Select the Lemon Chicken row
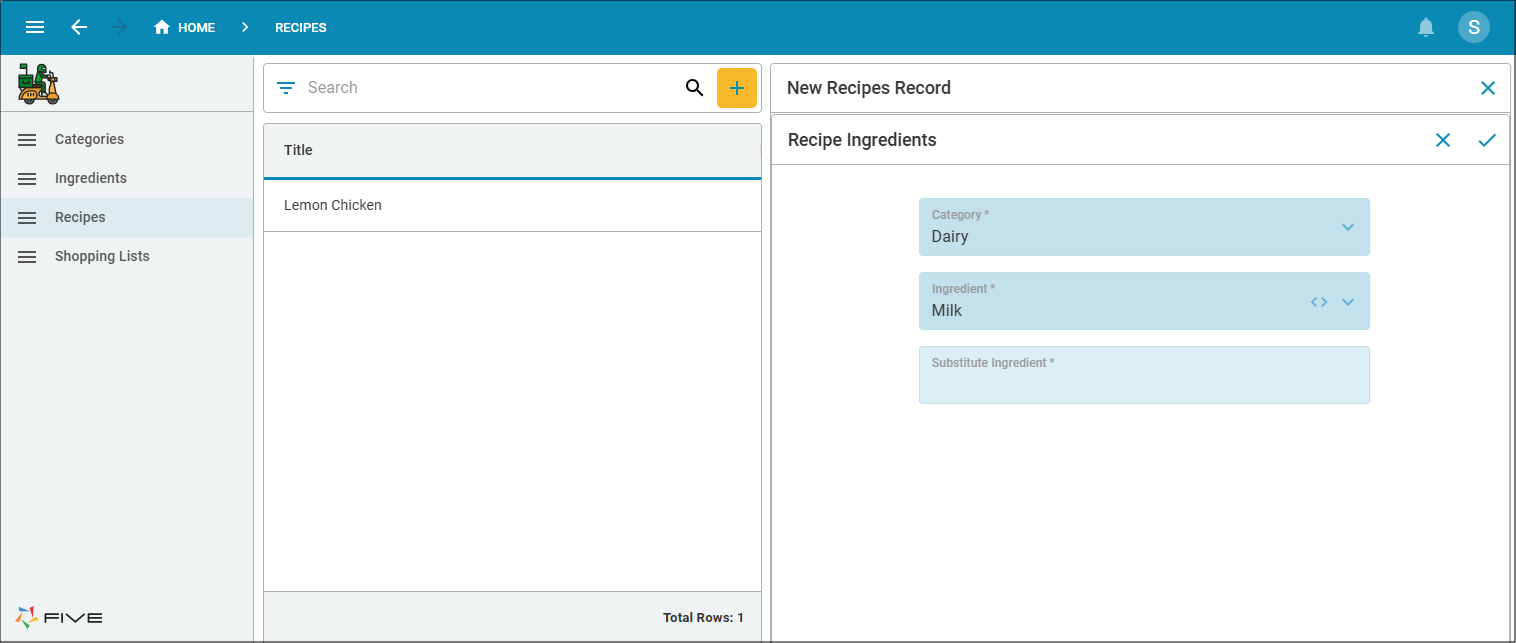 pos(512,205)
